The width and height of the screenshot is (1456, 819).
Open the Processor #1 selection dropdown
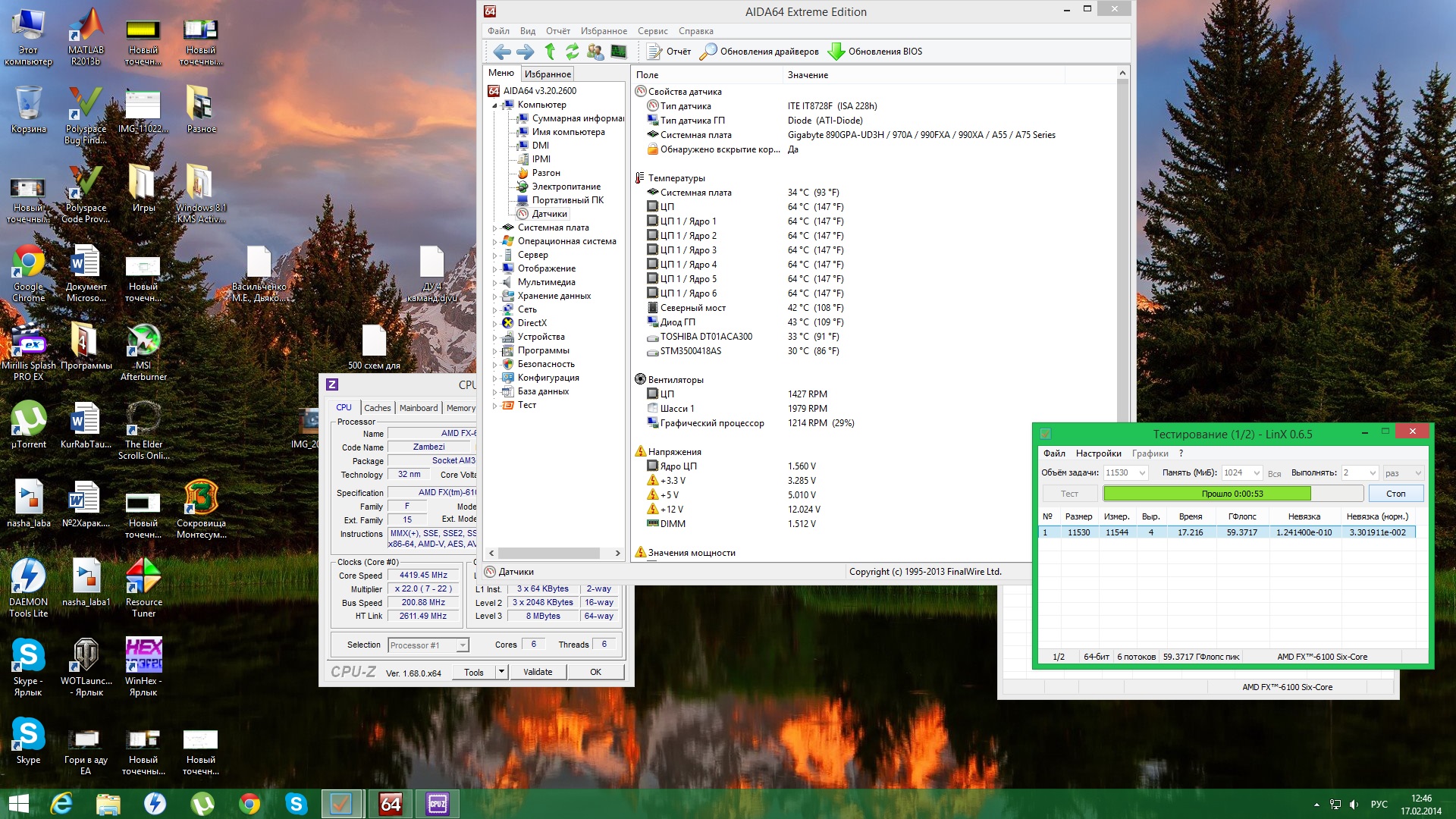click(462, 645)
